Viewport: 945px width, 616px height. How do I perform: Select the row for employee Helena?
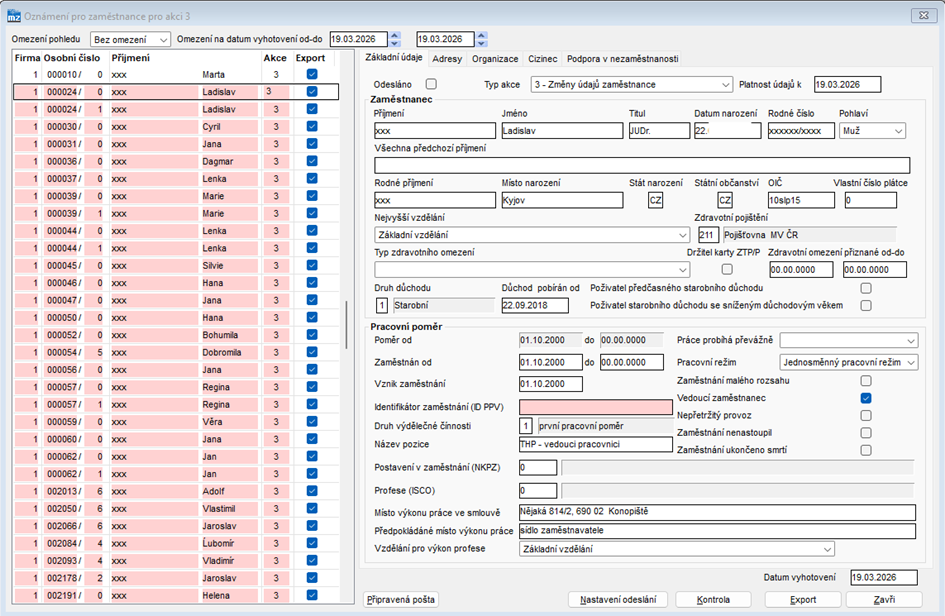click(176, 596)
